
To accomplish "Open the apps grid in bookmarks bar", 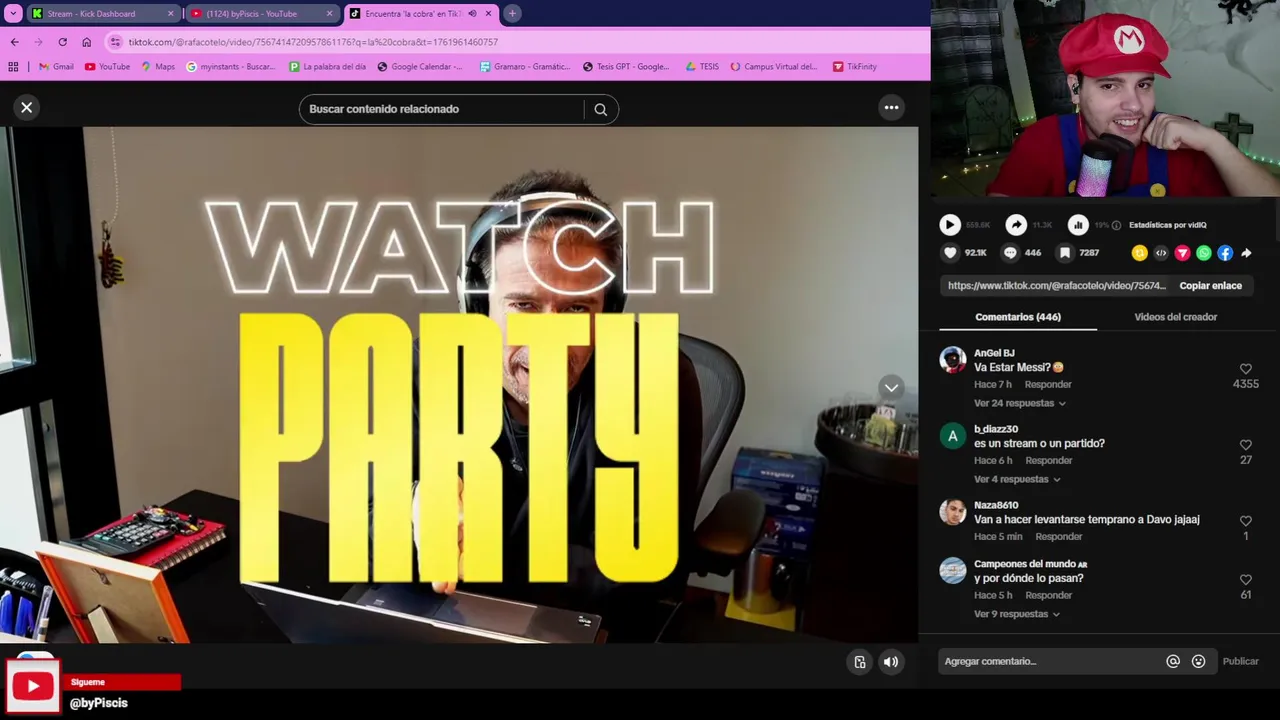I will (x=13, y=67).
